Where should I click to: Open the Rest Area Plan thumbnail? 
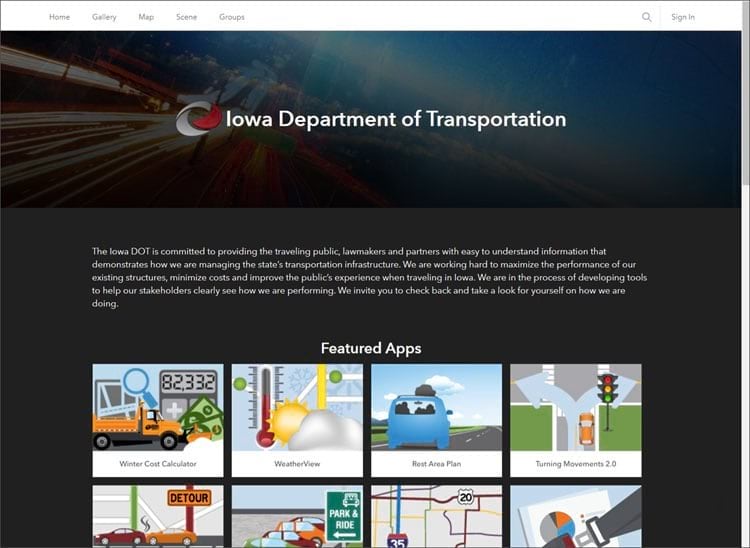click(x=436, y=407)
